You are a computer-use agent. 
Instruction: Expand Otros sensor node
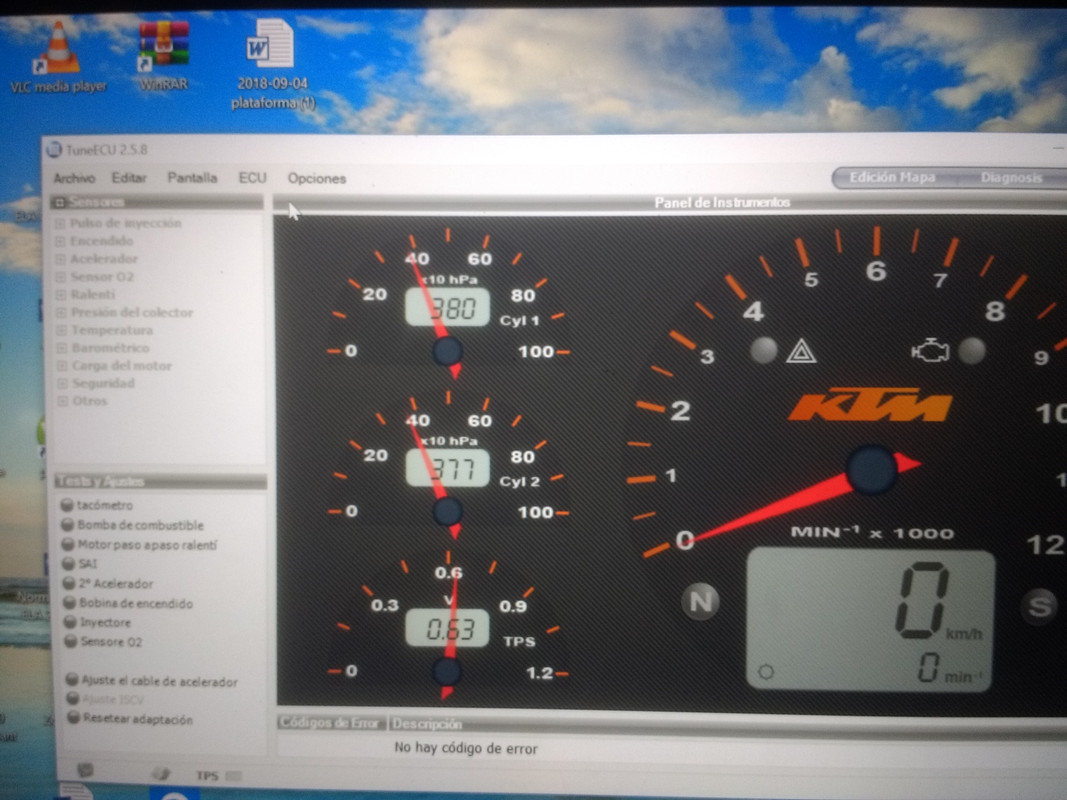point(62,401)
